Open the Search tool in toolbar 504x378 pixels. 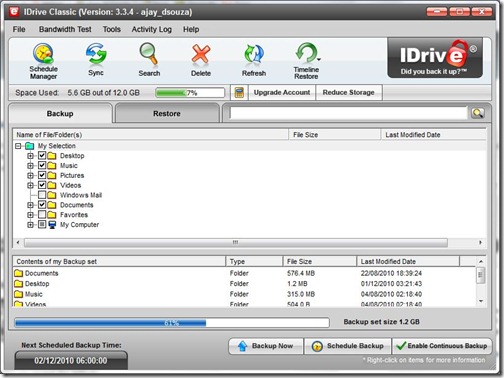click(149, 59)
